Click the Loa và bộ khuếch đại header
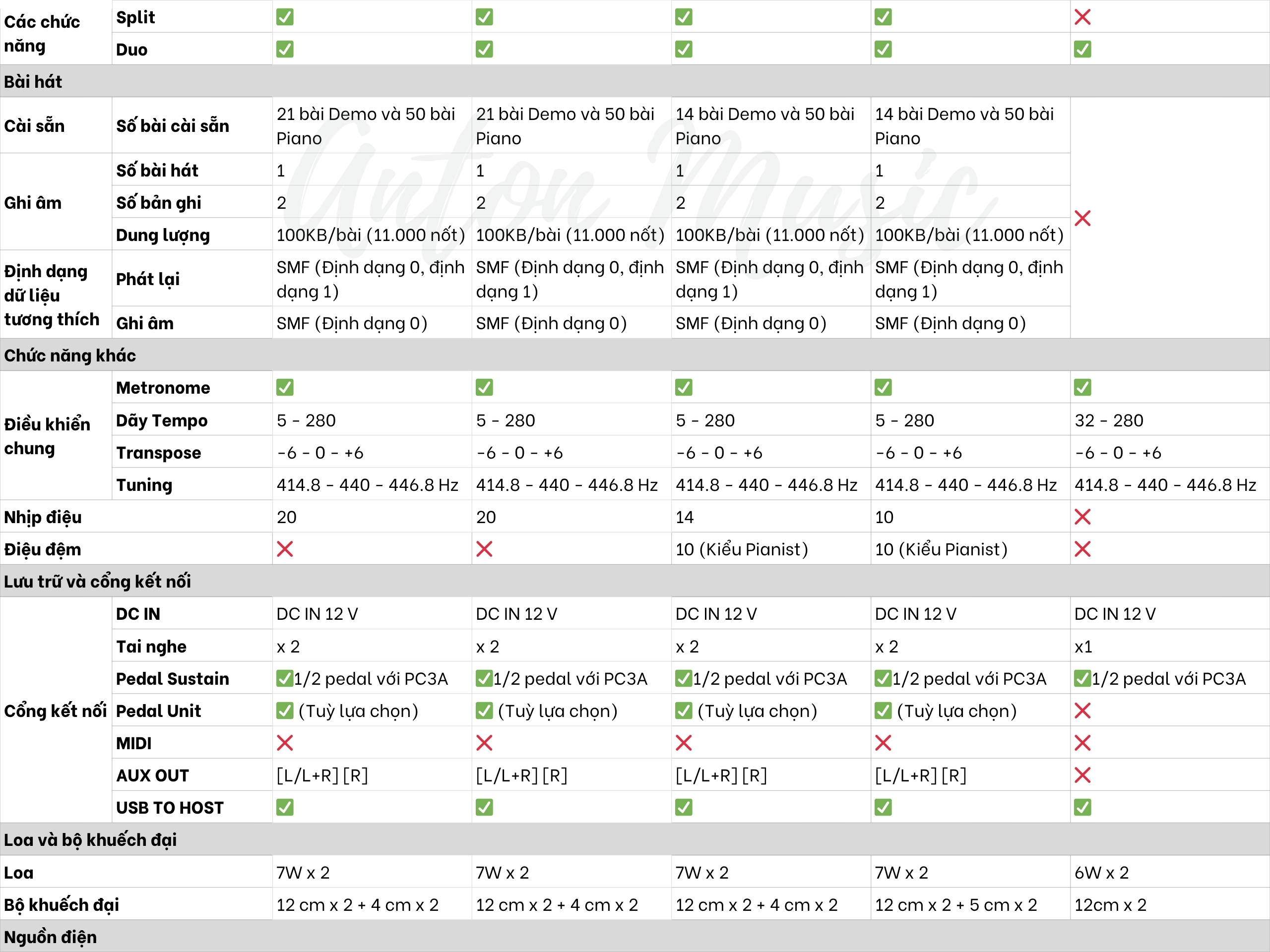This screenshot has height=952, width=1270. pos(90,840)
